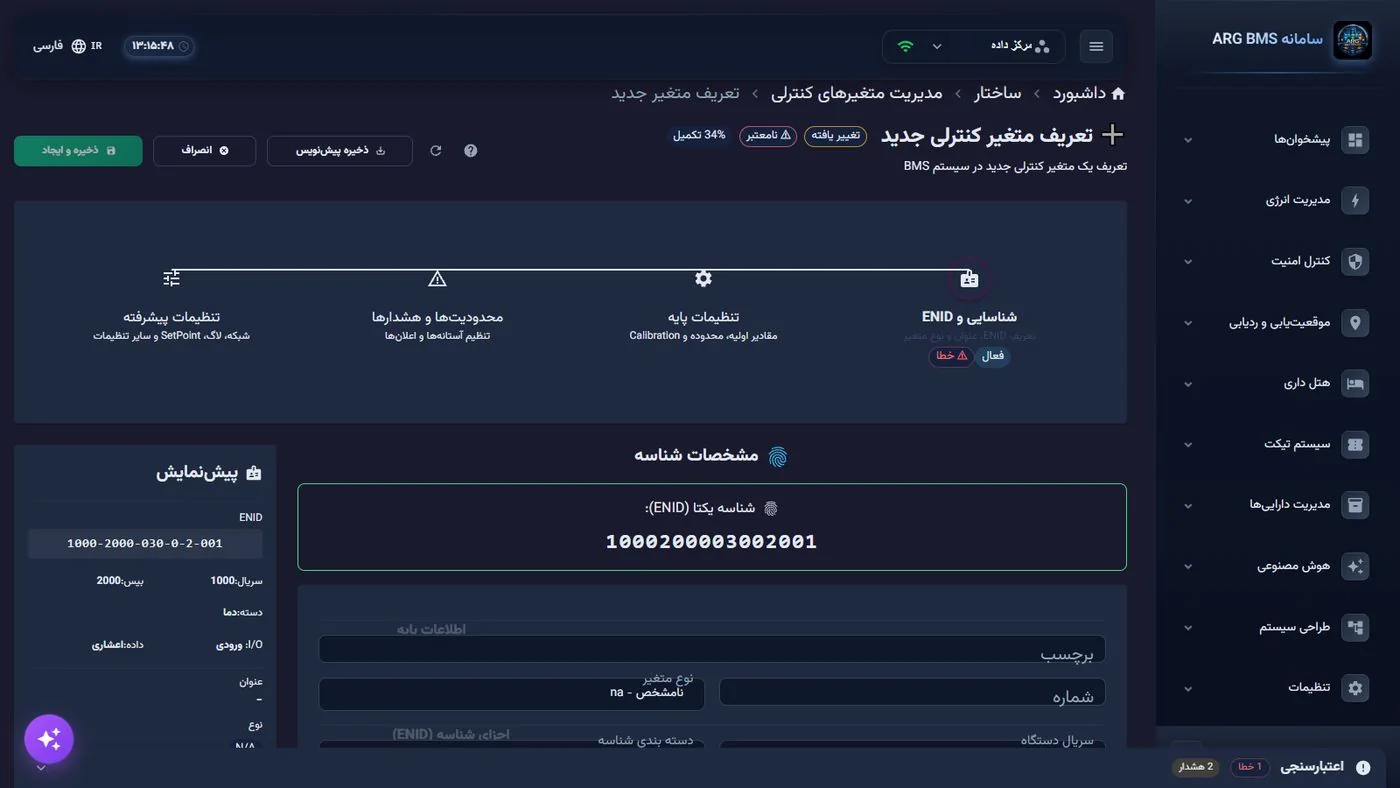Click the موقعیت‌یابی و ردیابی location pin icon

tap(1355, 323)
